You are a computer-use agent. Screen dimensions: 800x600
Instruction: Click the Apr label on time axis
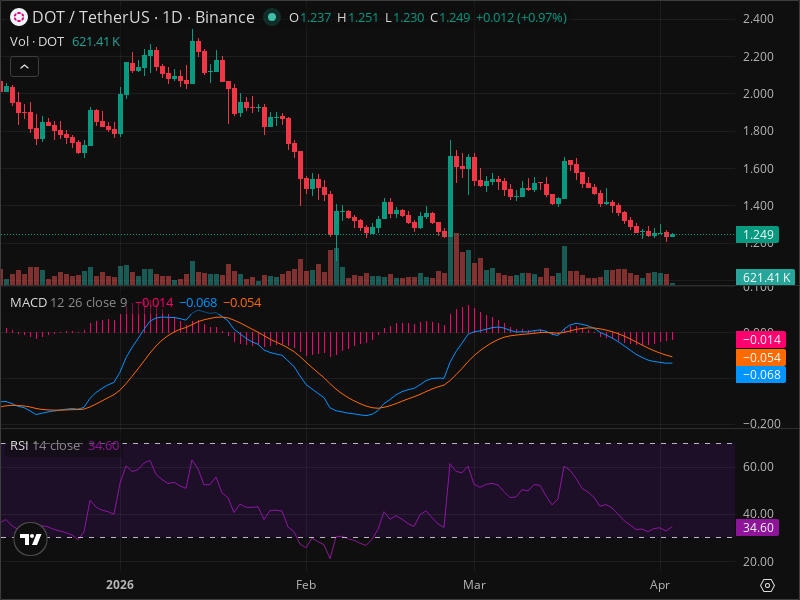click(x=660, y=585)
